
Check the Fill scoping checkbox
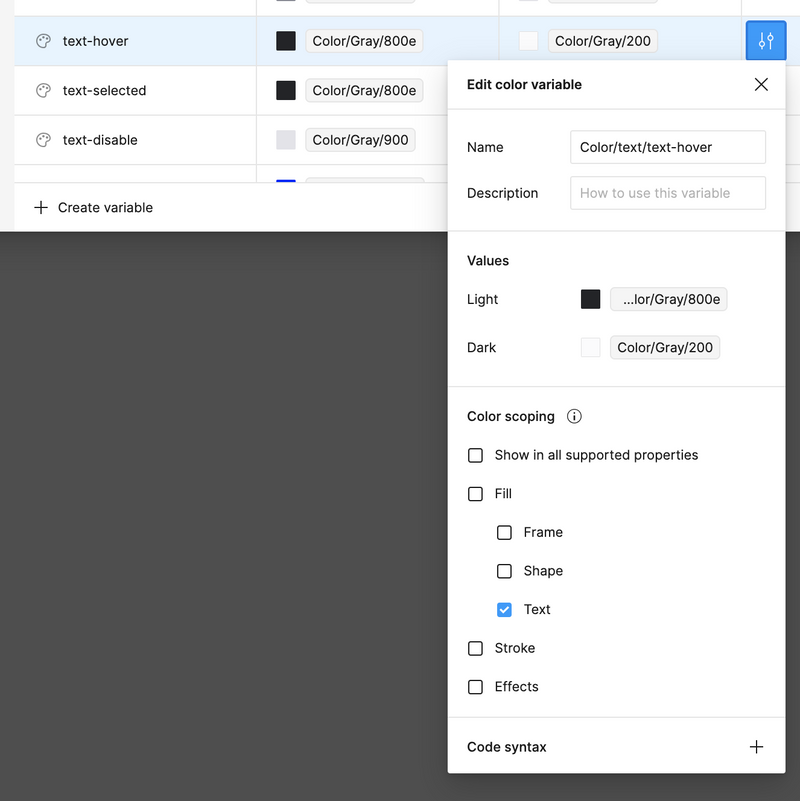point(476,494)
